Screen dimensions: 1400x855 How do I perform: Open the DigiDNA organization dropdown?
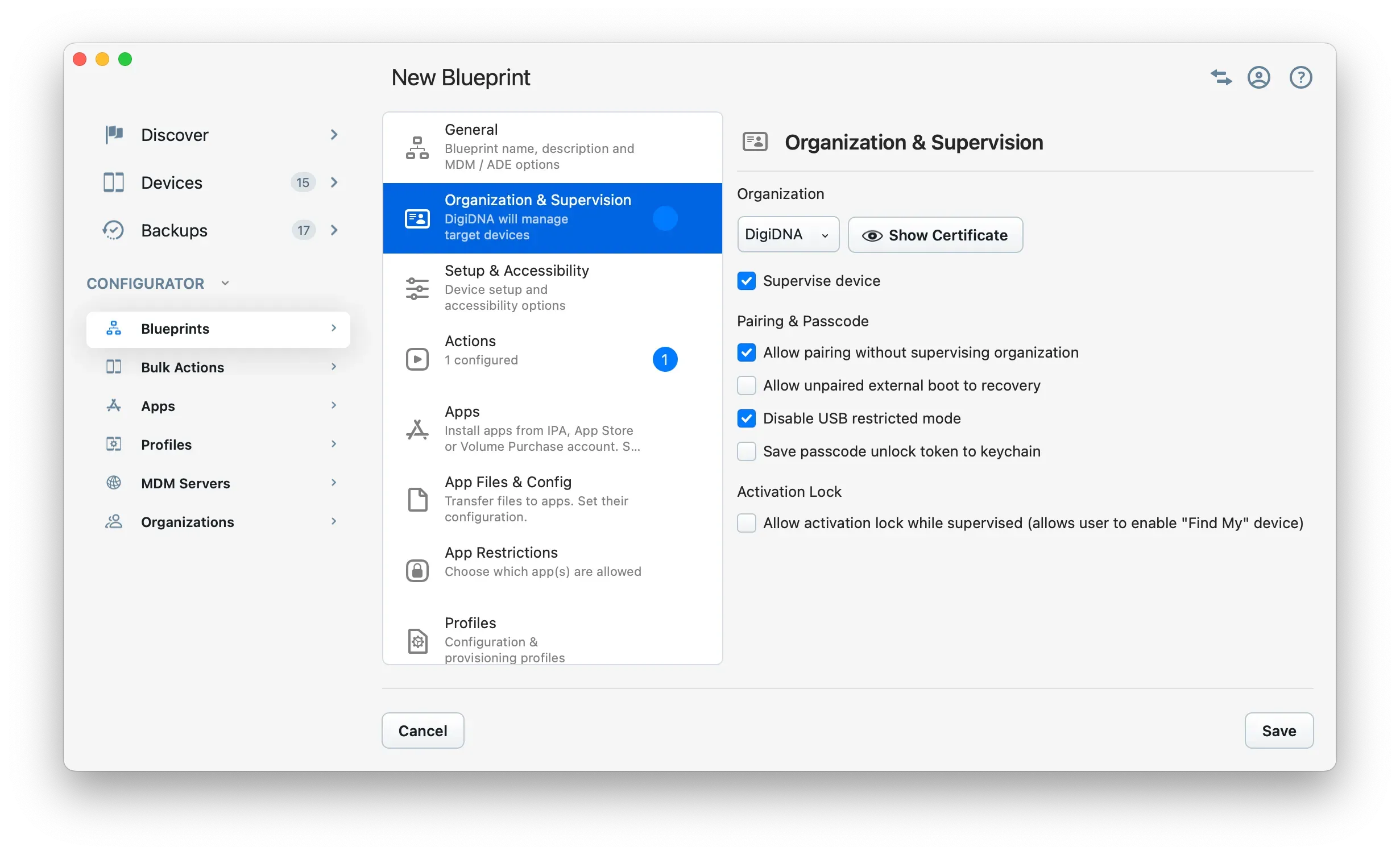tap(788, 234)
